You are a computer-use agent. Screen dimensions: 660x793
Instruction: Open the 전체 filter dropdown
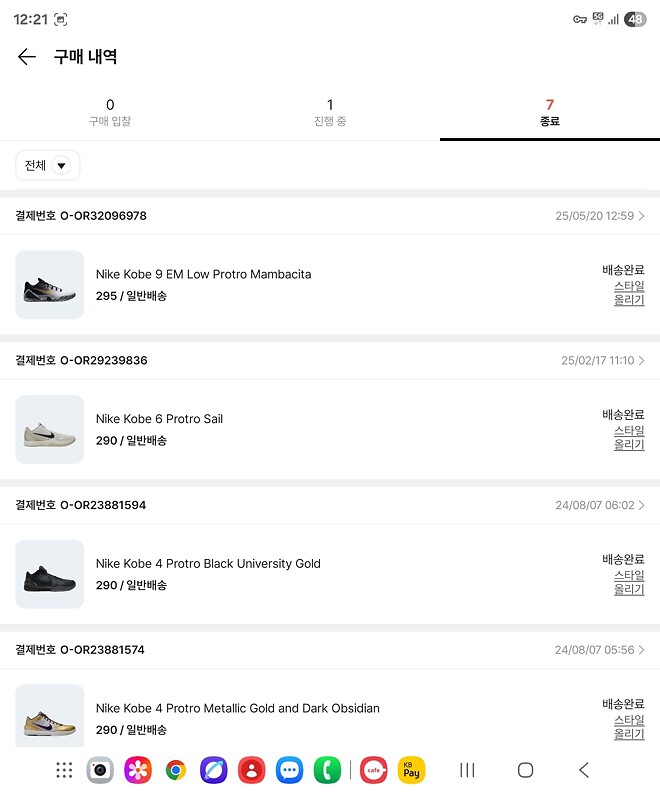[x=48, y=165]
